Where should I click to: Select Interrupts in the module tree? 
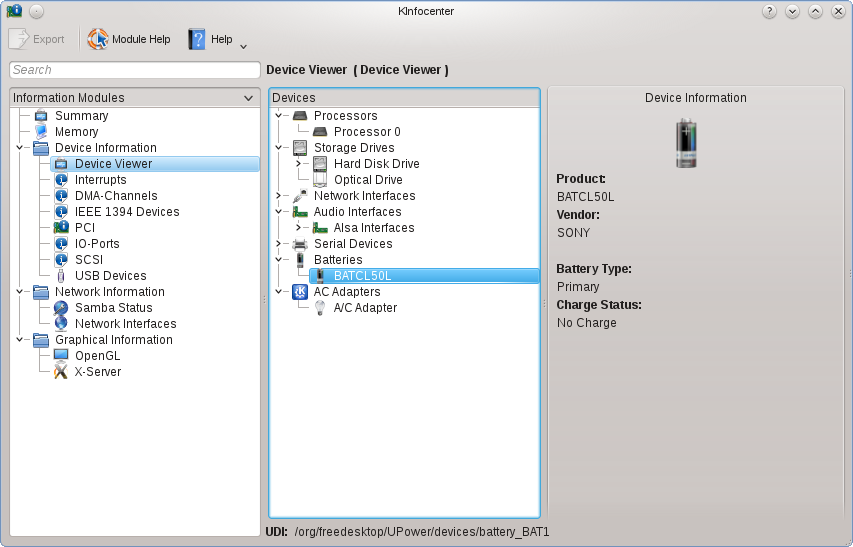click(100, 179)
